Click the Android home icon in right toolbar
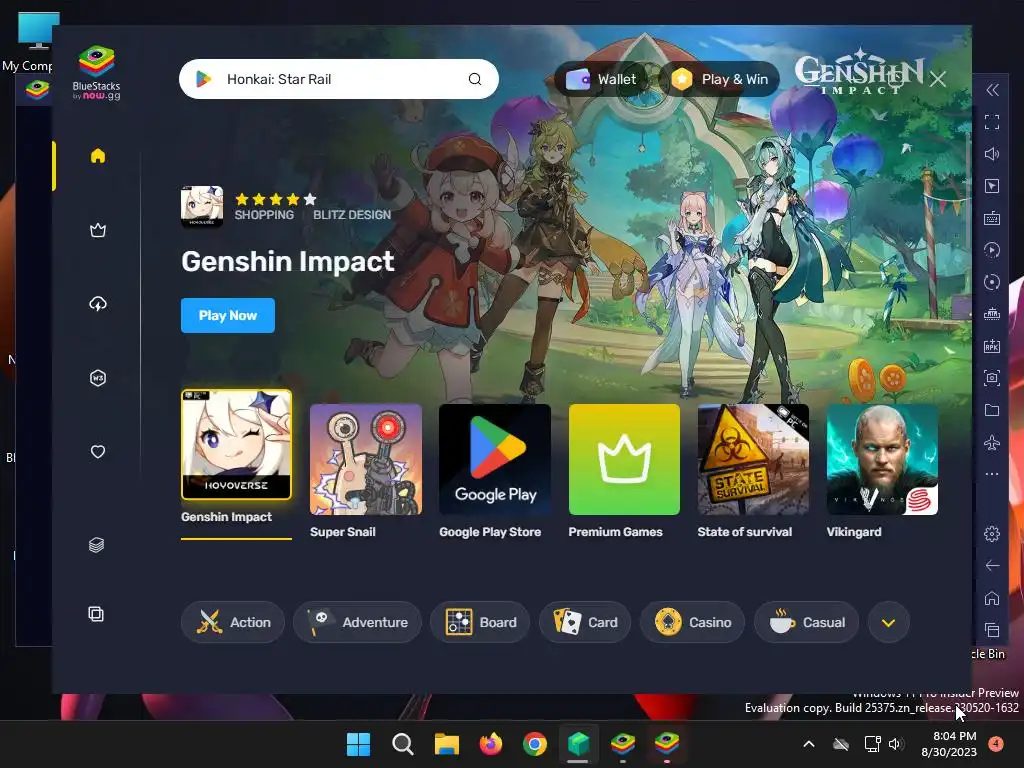The height and width of the screenshot is (768, 1024). coord(992,598)
